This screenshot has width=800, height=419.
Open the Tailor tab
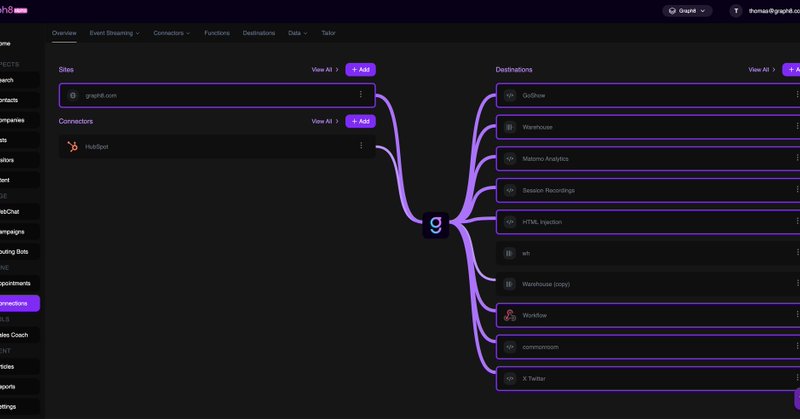pyautogui.click(x=329, y=33)
